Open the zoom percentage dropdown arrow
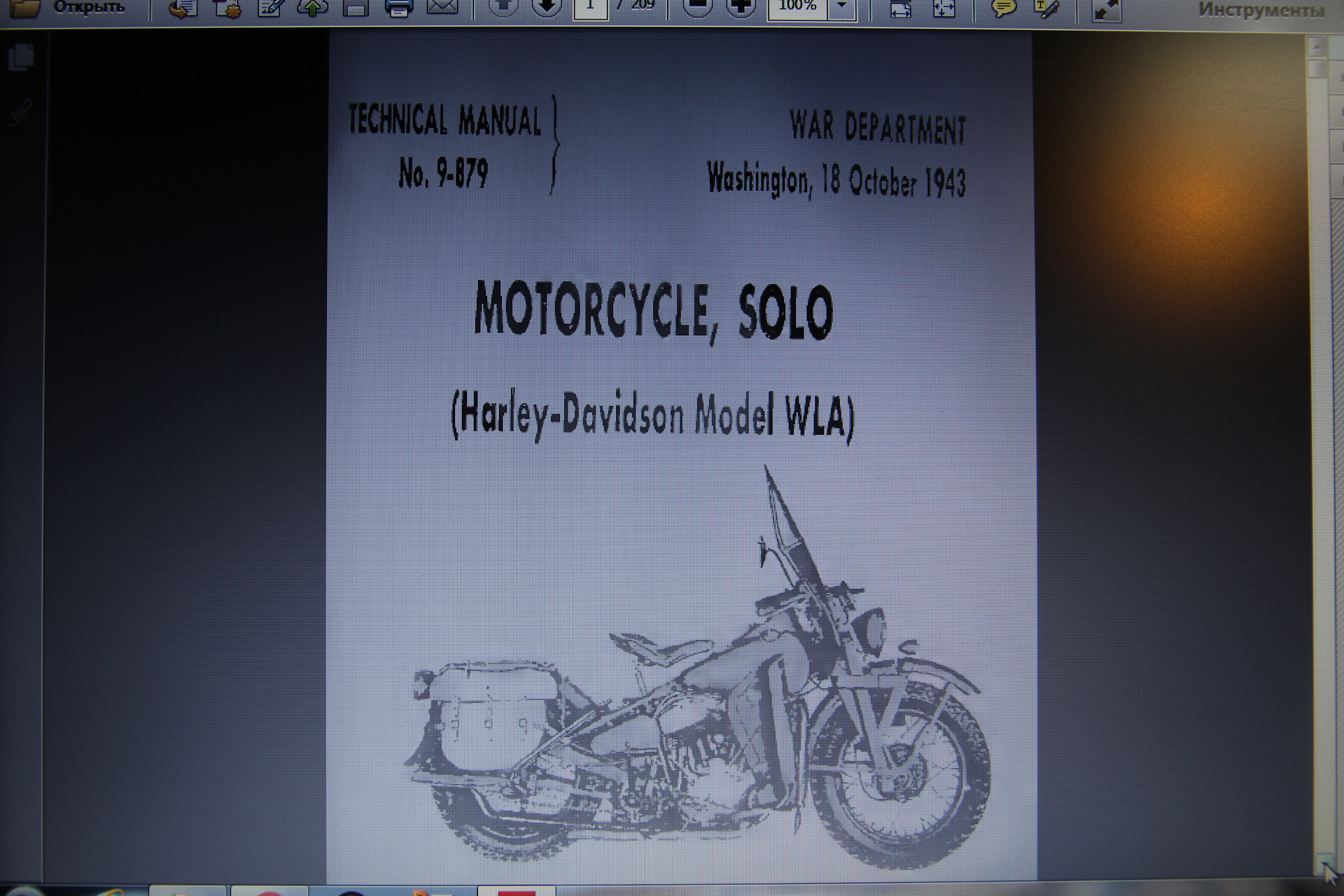 click(x=842, y=7)
